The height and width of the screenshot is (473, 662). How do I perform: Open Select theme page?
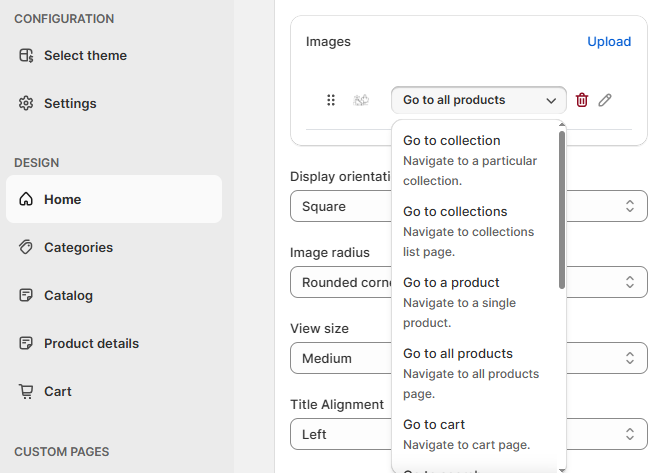[x=114, y=55]
